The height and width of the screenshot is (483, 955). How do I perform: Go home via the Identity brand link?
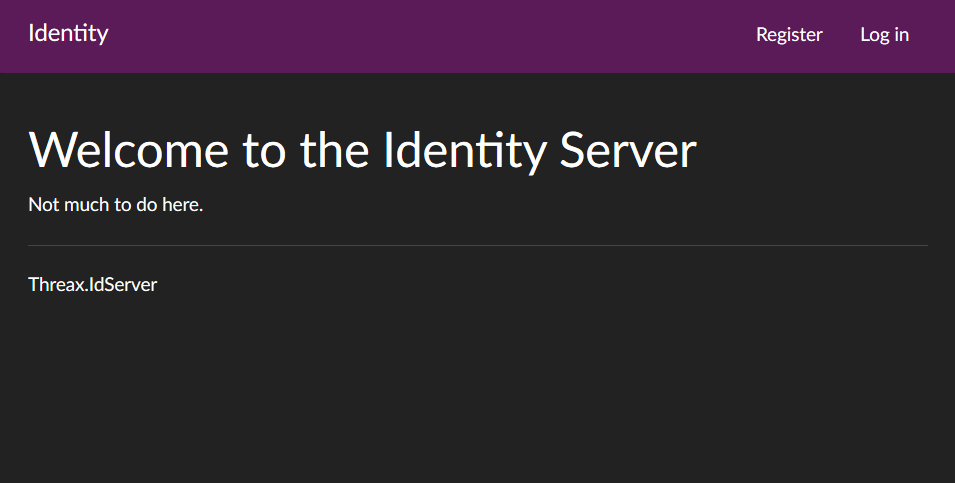click(x=68, y=33)
